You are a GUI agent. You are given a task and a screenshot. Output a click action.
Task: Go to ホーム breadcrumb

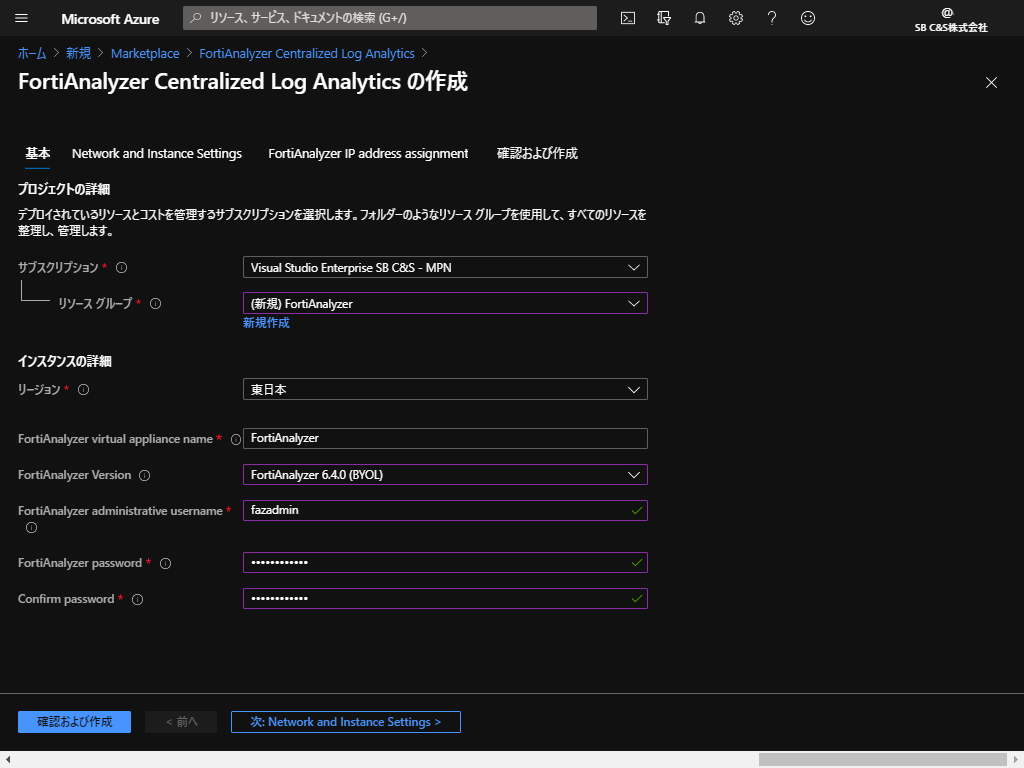tap(32, 54)
